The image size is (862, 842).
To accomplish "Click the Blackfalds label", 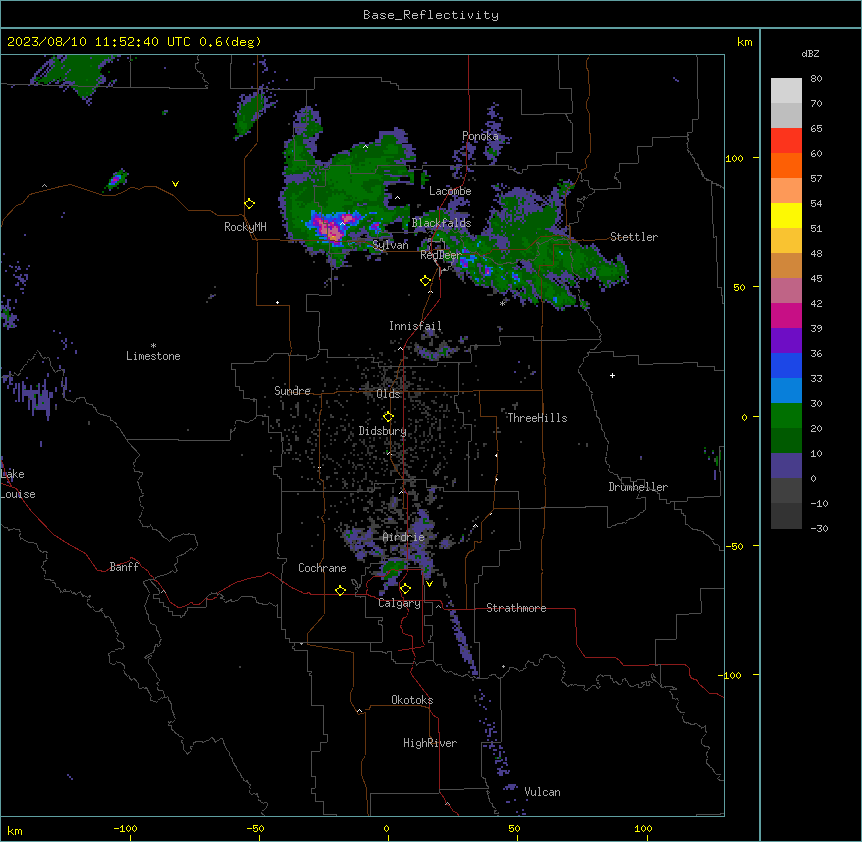I will coord(441,223).
